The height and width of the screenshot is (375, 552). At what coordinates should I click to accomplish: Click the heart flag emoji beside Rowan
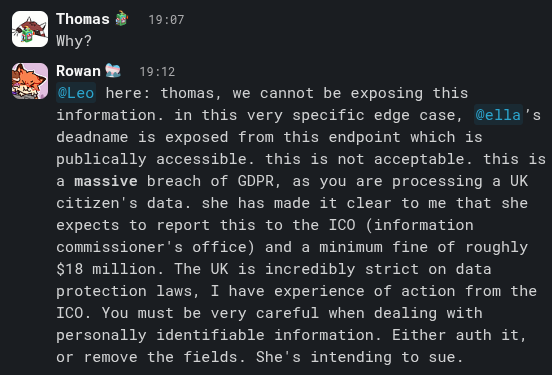click(113, 71)
